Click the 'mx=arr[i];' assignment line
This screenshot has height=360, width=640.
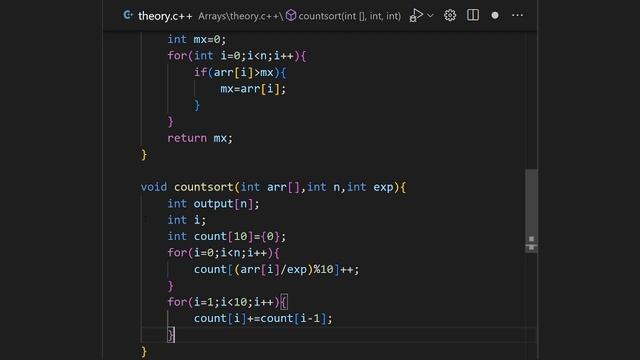coord(253,89)
